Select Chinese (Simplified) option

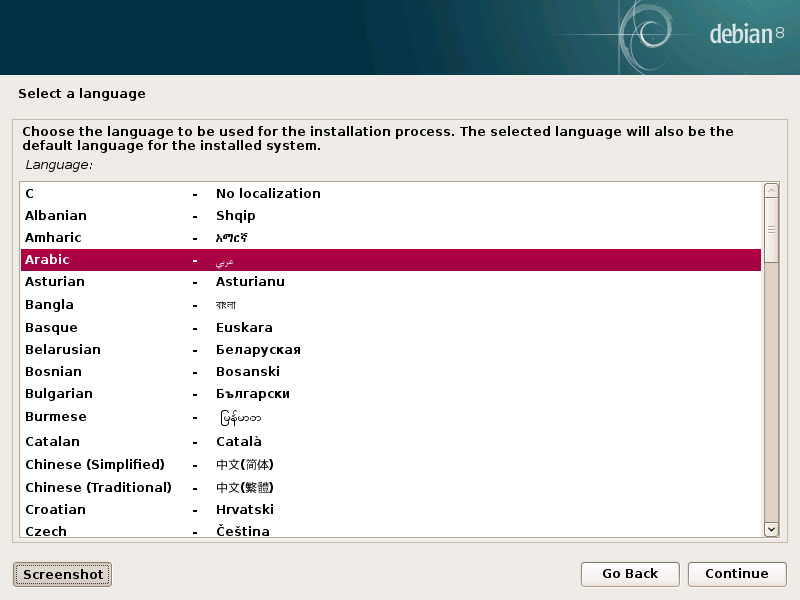coord(390,465)
